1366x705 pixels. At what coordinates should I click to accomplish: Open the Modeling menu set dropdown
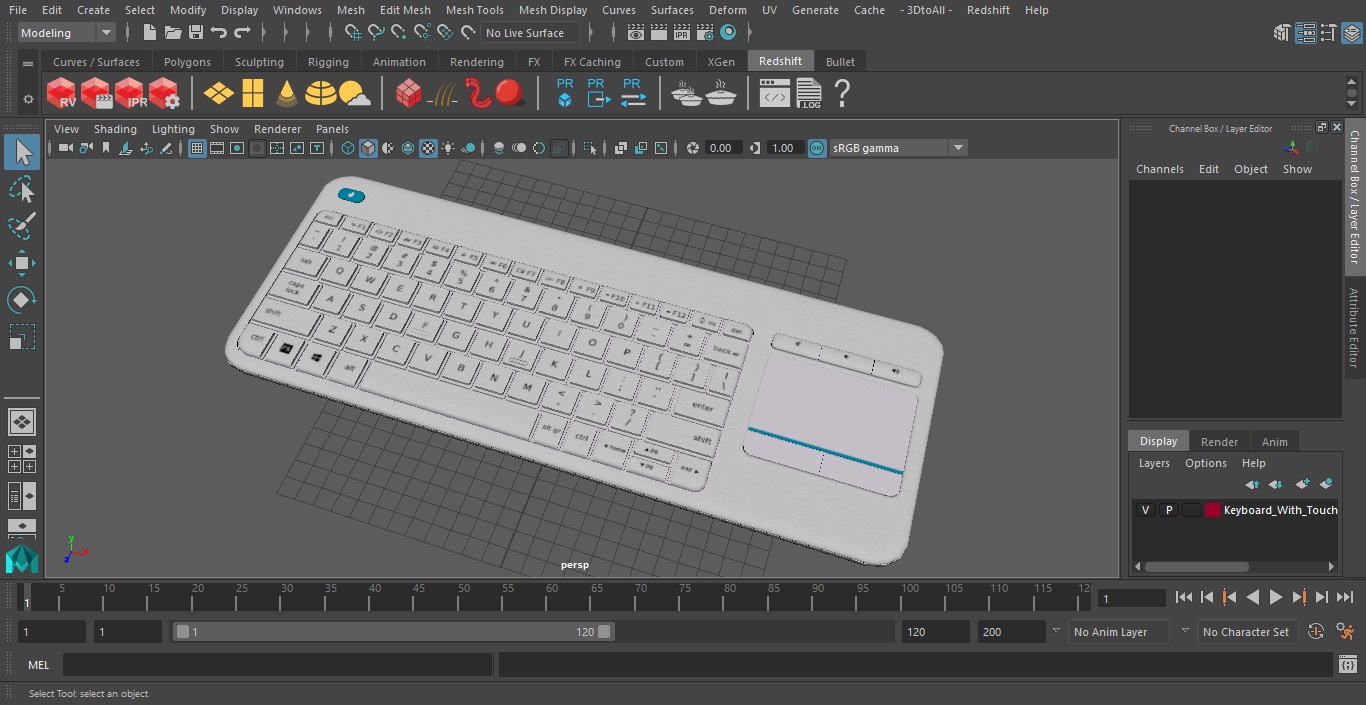[67, 33]
